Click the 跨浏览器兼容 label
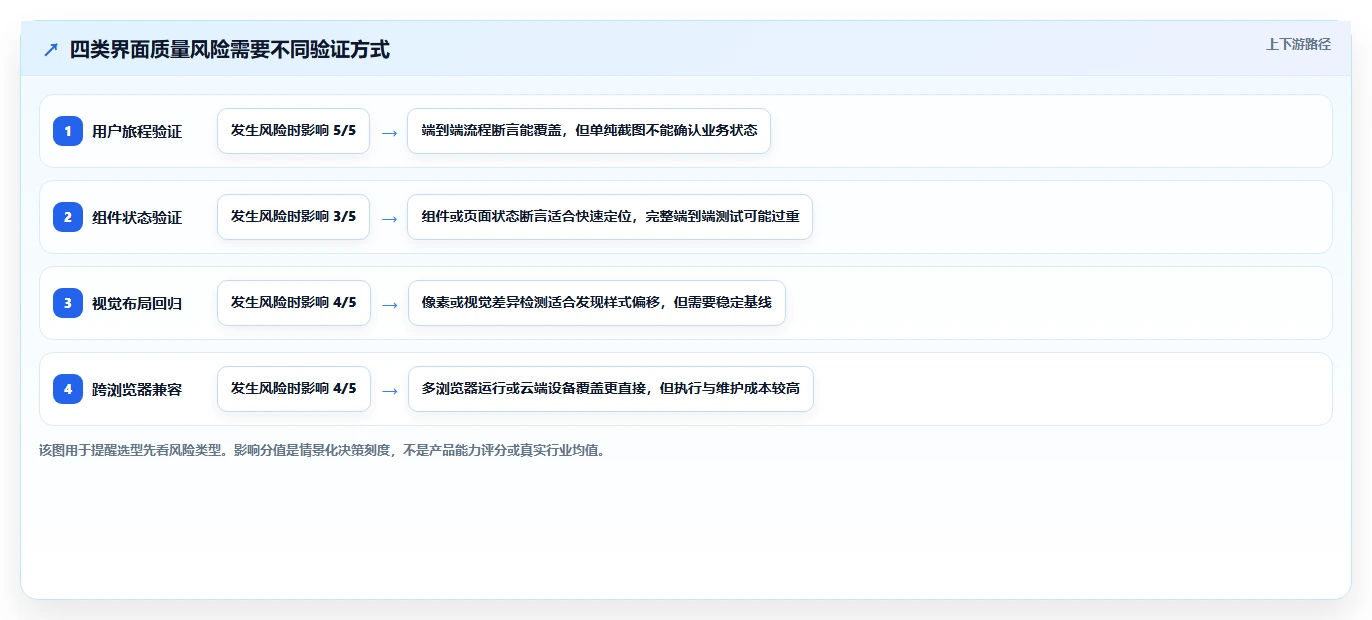Image resolution: width=1372 pixels, height=620 pixels. coord(137,389)
